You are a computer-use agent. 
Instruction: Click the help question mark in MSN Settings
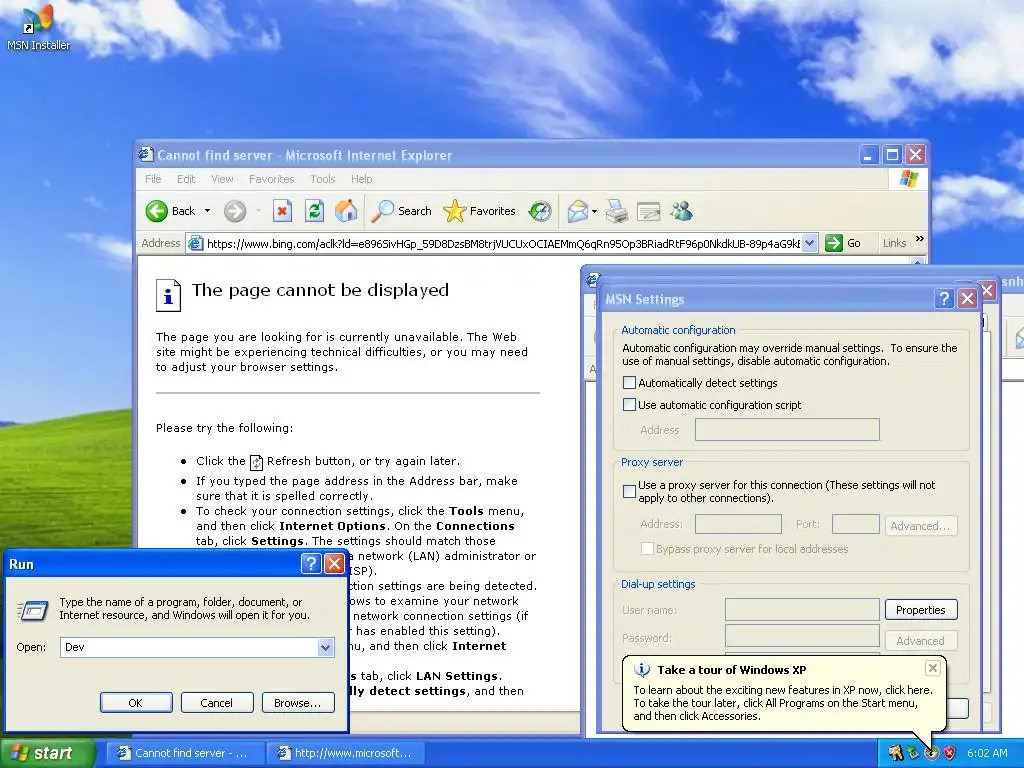coord(944,298)
